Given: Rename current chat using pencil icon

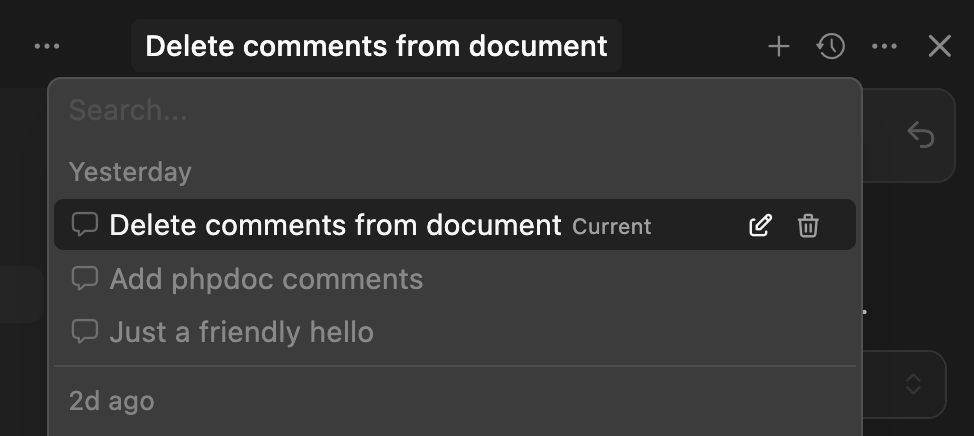Looking at the screenshot, I should [760, 226].
